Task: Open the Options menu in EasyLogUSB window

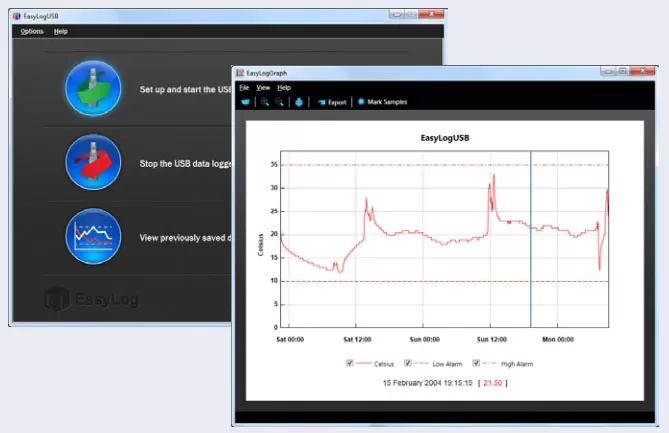Action: click(32, 31)
